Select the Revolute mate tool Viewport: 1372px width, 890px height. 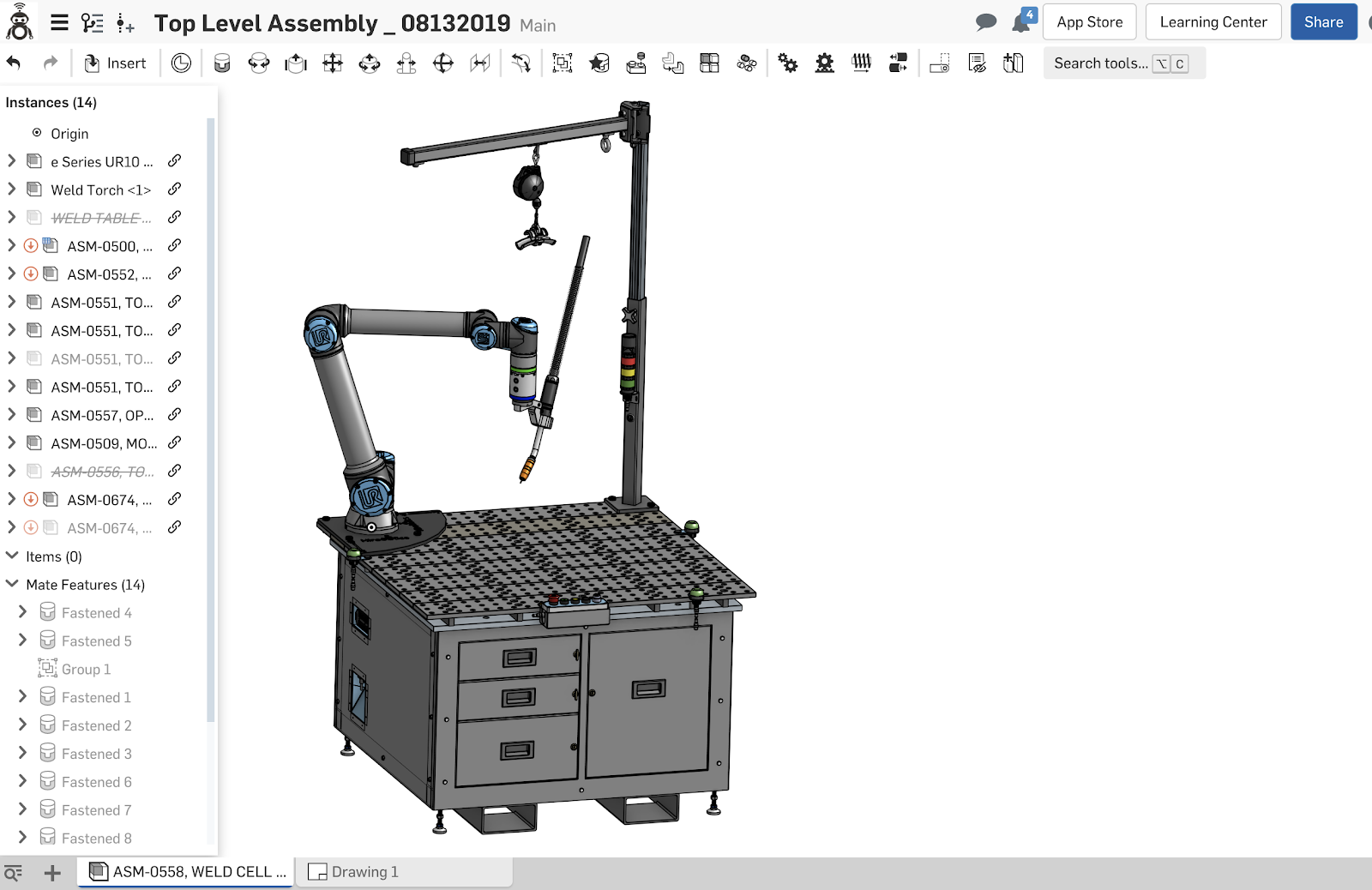point(259,63)
